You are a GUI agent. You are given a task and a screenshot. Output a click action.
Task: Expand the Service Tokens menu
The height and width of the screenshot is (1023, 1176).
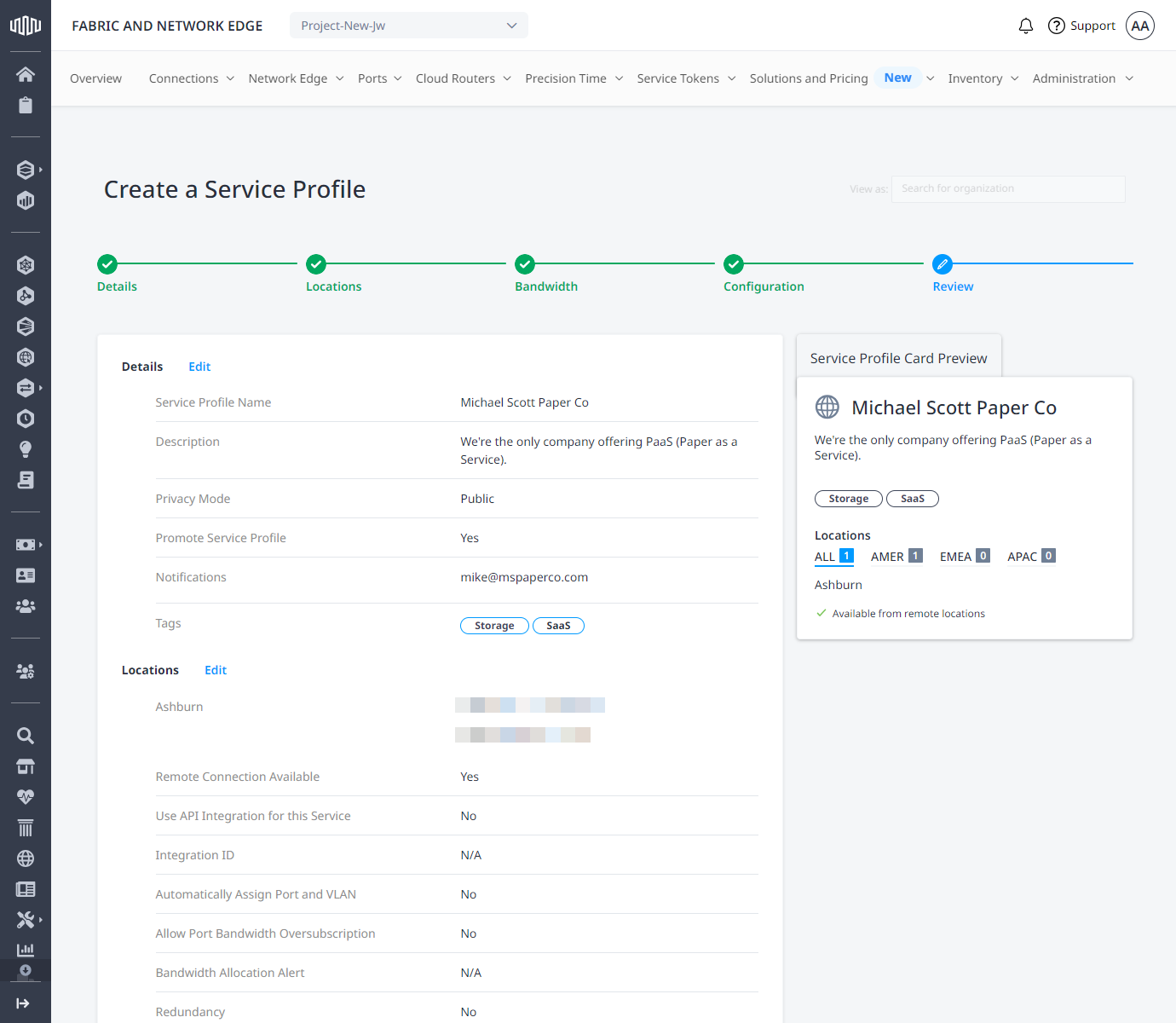coord(687,78)
